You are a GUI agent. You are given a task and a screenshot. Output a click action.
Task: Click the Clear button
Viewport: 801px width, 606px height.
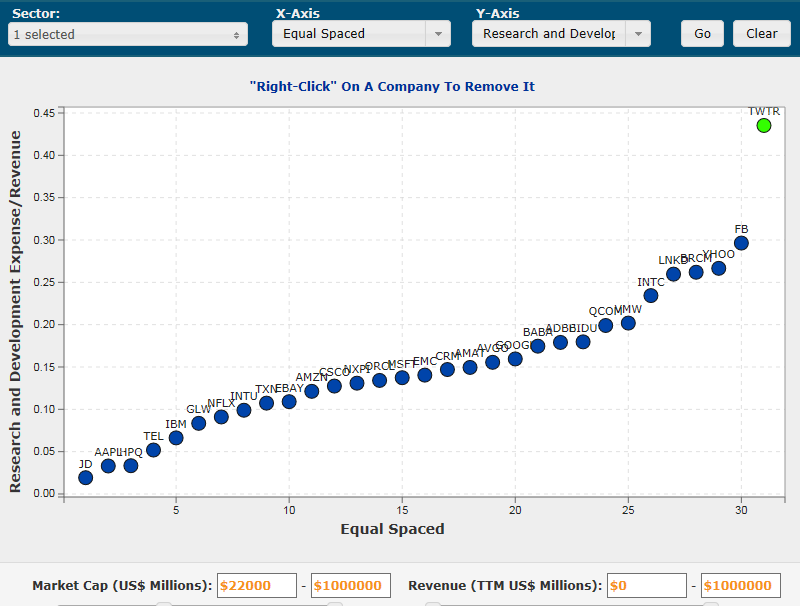point(762,34)
